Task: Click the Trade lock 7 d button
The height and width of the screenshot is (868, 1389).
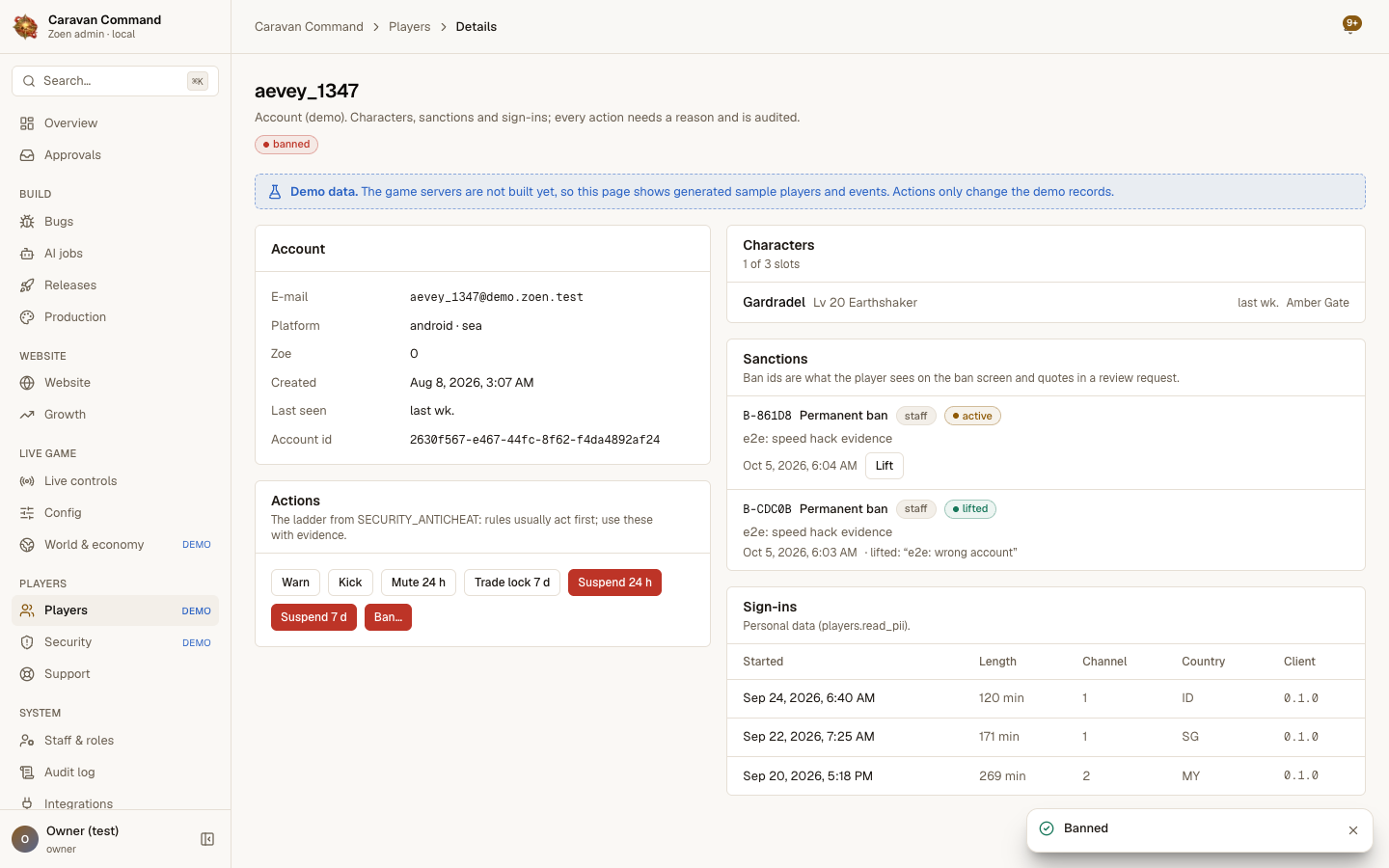Action: [512, 583]
